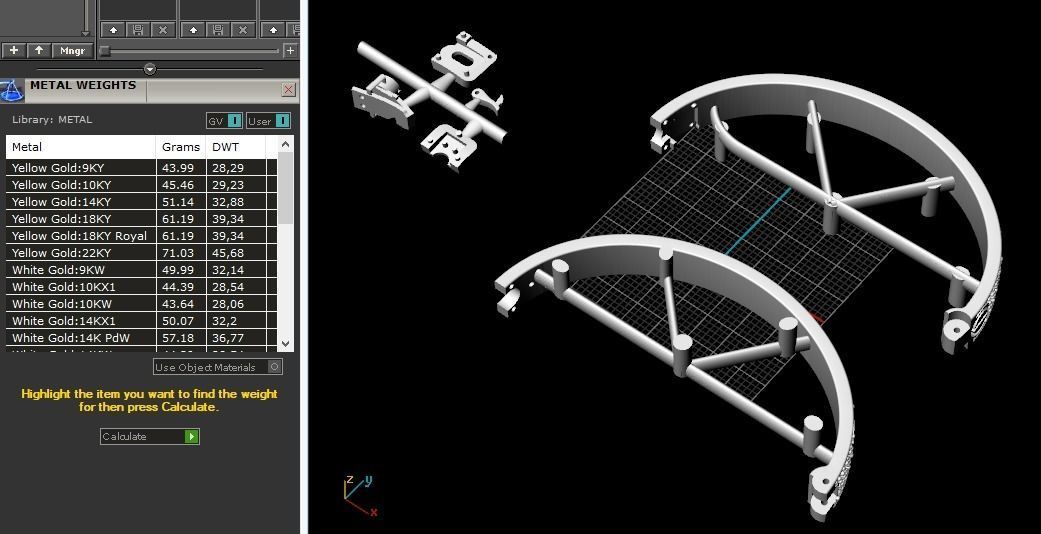Toggle the Use Object Materials option
This screenshot has width=1041, height=534.
218,367
